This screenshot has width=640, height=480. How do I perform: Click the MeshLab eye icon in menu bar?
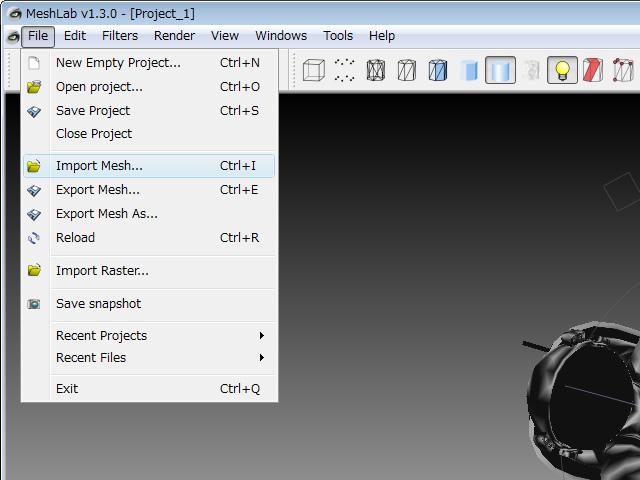(x=13, y=37)
